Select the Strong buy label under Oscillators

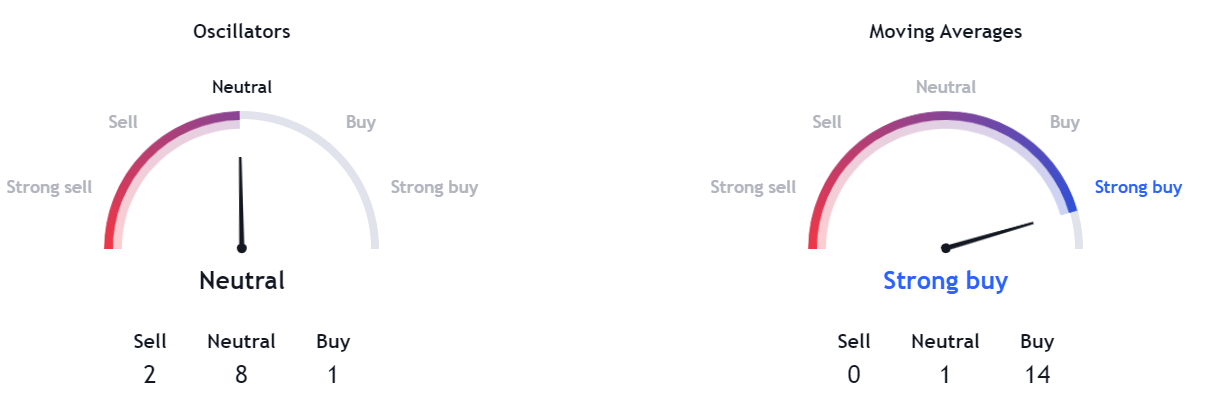(434, 187)
